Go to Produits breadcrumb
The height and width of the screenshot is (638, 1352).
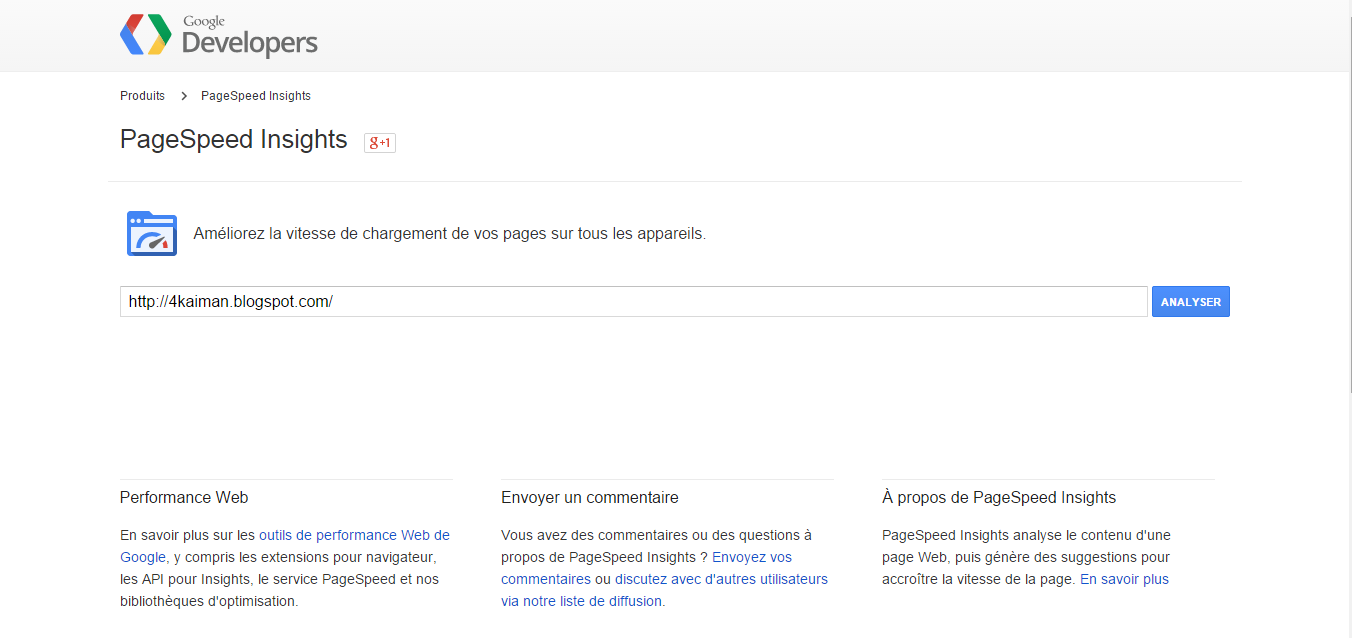142,96
